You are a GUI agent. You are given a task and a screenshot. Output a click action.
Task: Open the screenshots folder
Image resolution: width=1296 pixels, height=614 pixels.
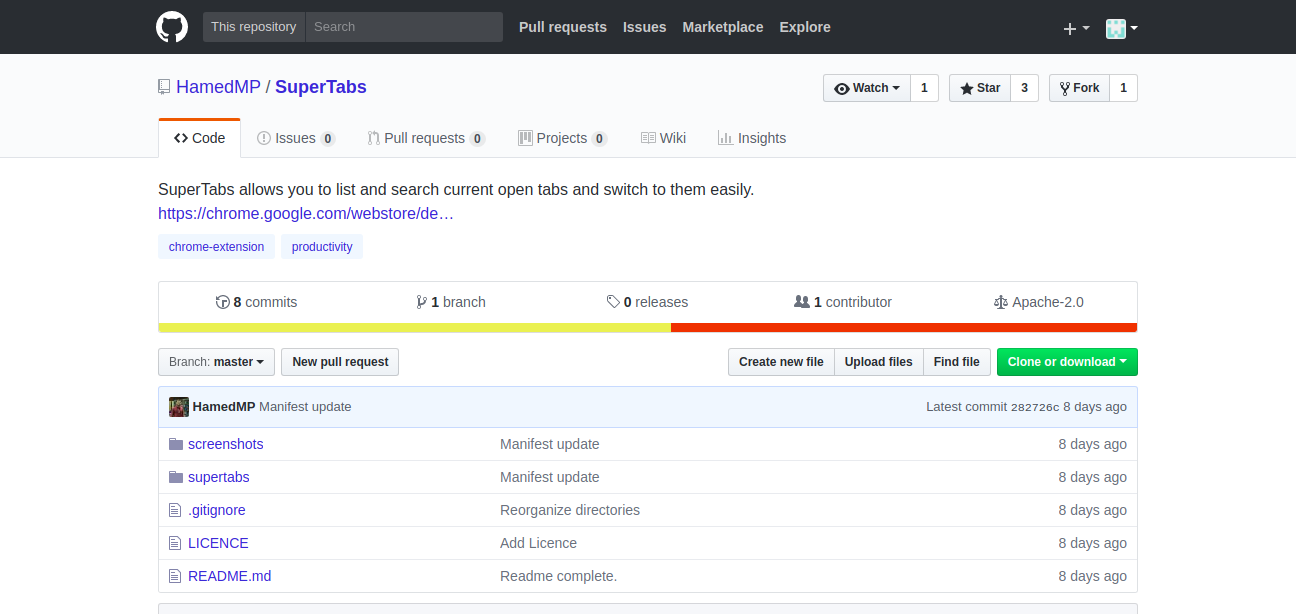(x=226, y=444)
